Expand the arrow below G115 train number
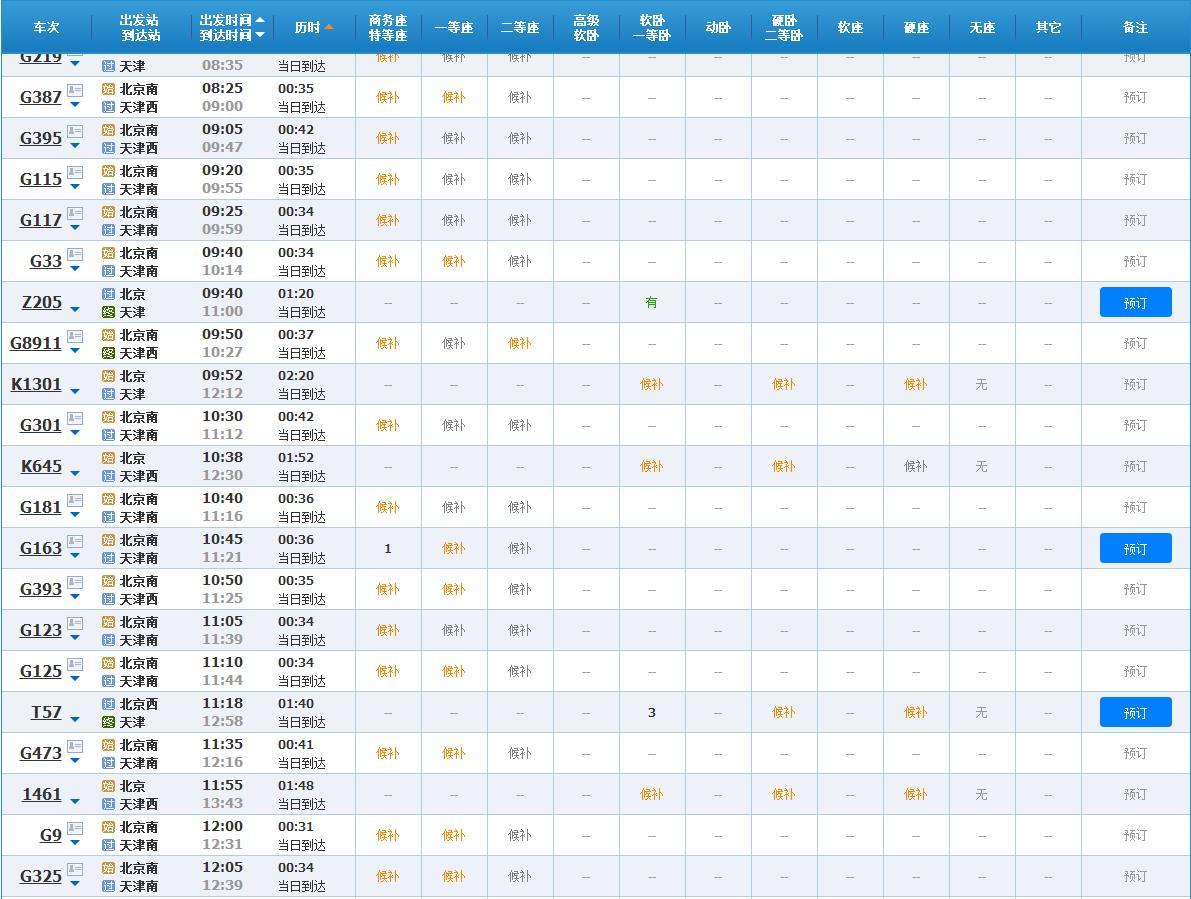1191x899 pixels. coord(74,187)
